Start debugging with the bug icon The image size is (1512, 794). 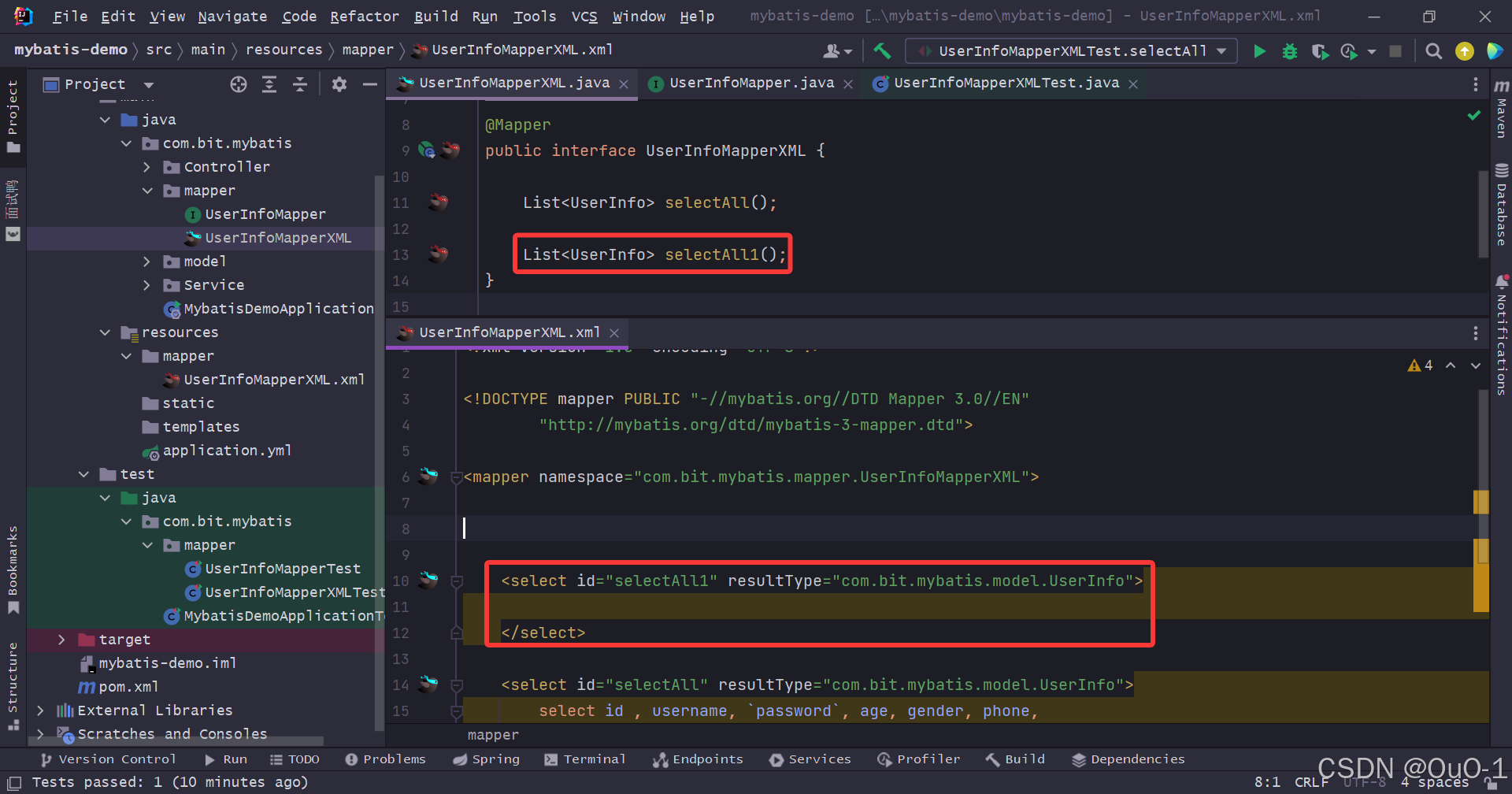pyautogui.click(x=1290, y=51)
